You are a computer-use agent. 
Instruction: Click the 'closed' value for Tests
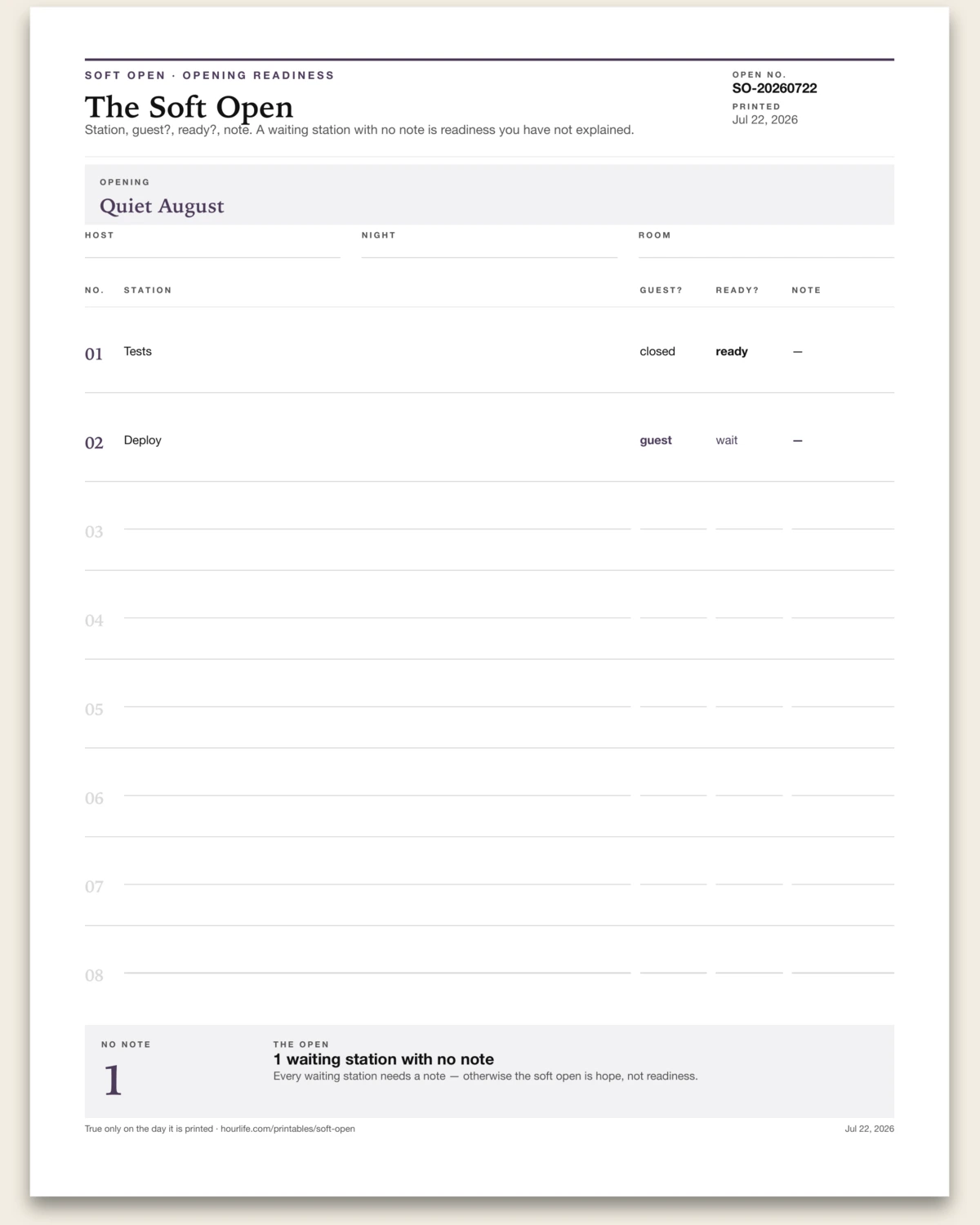(x=657, y=351)
